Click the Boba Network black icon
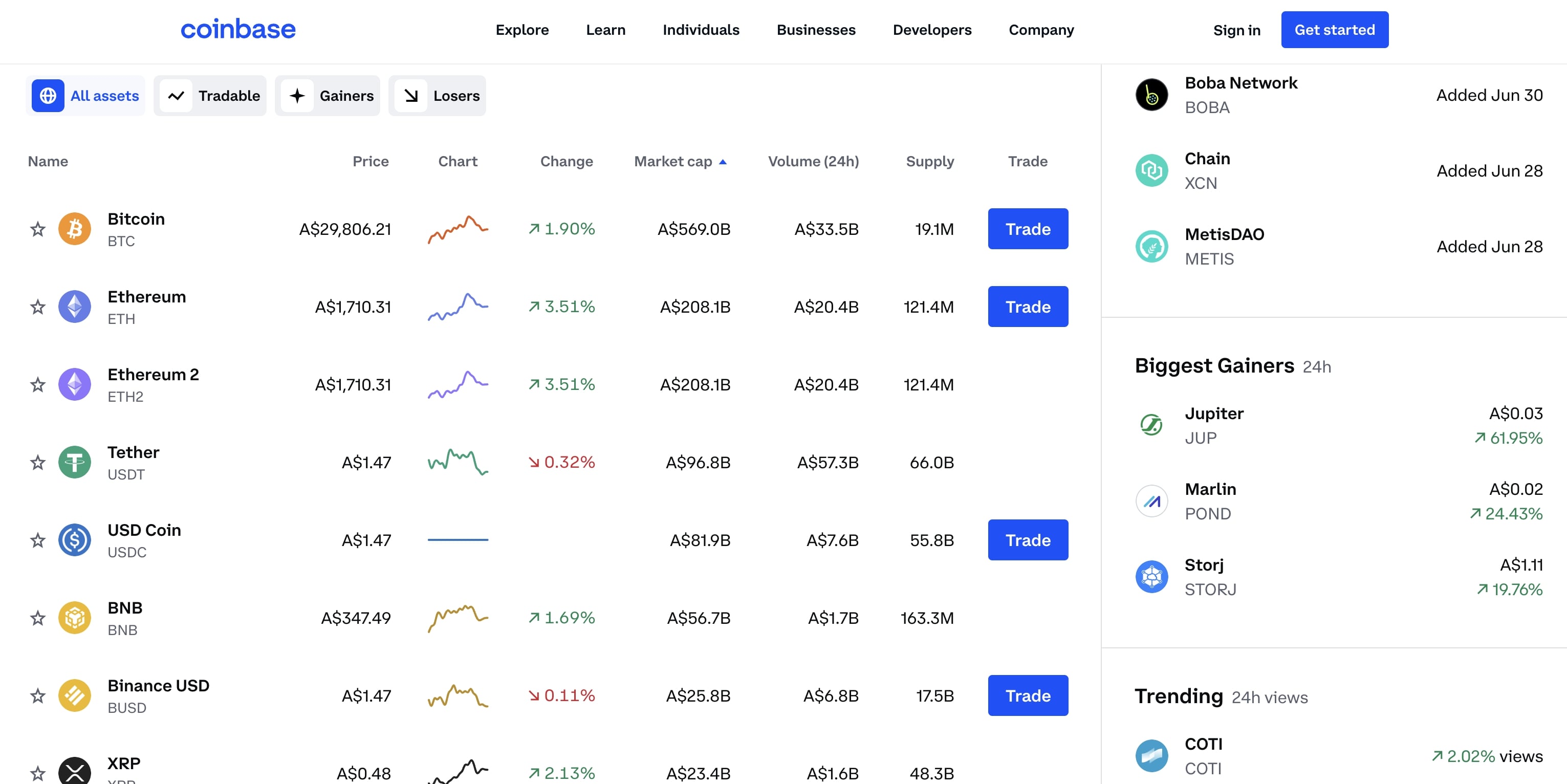 [1151, 95]
